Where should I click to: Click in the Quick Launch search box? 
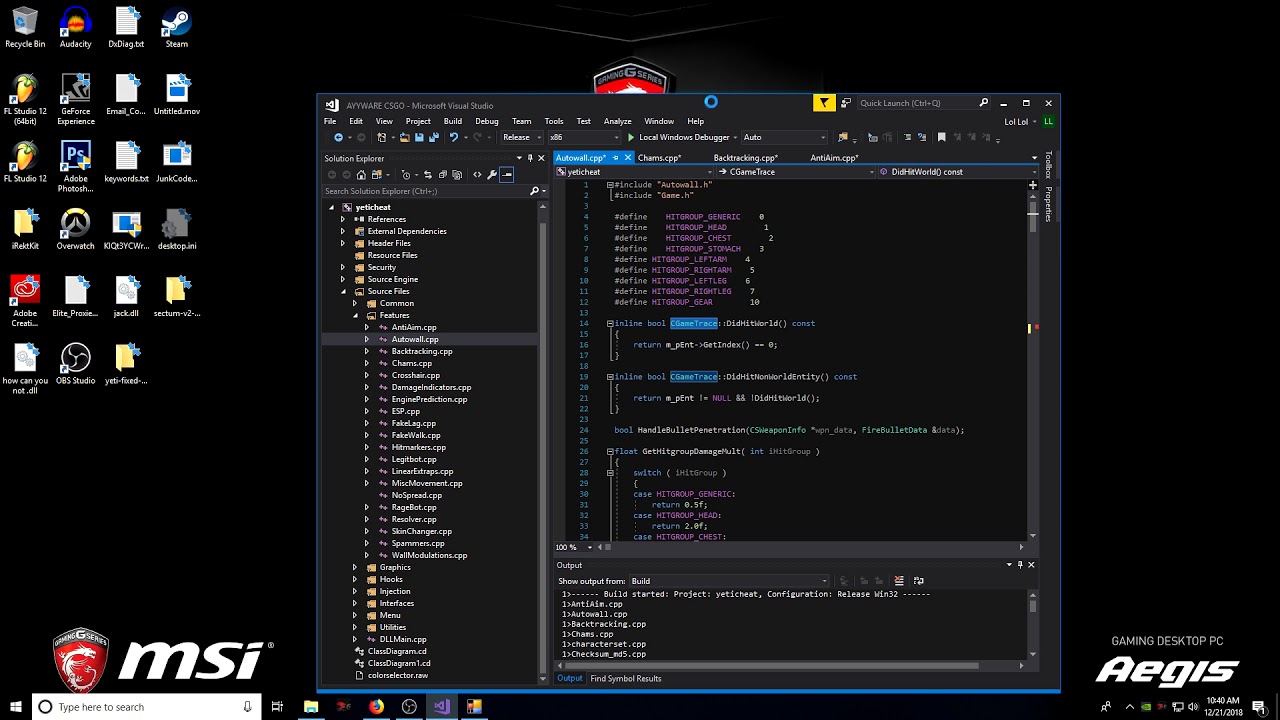[923, 103]
